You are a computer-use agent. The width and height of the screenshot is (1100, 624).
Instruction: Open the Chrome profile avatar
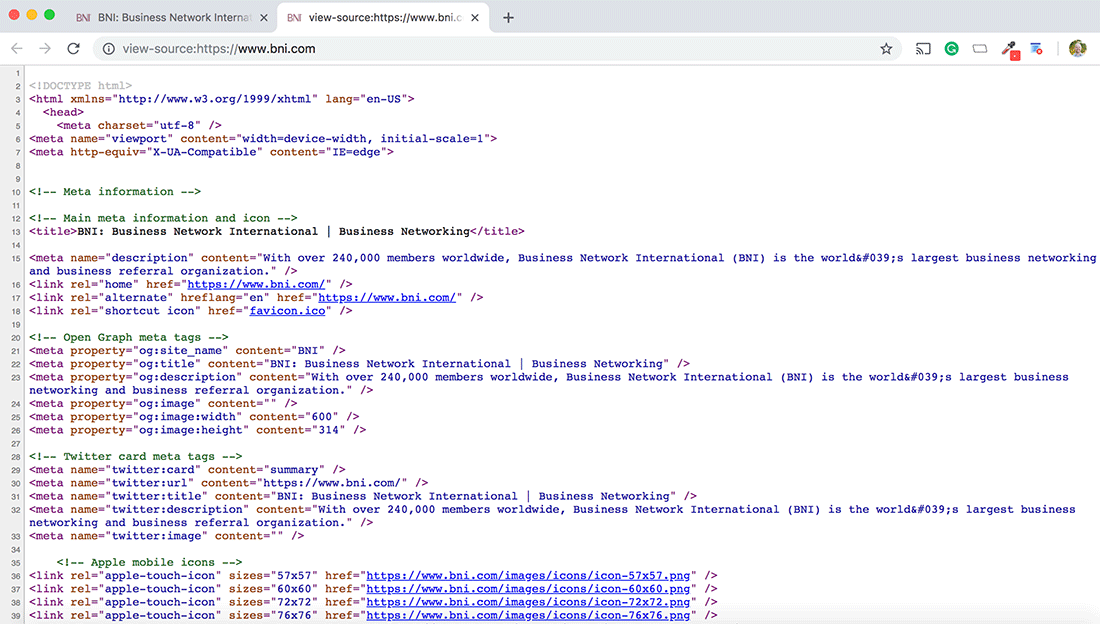tap(1077, 48)
